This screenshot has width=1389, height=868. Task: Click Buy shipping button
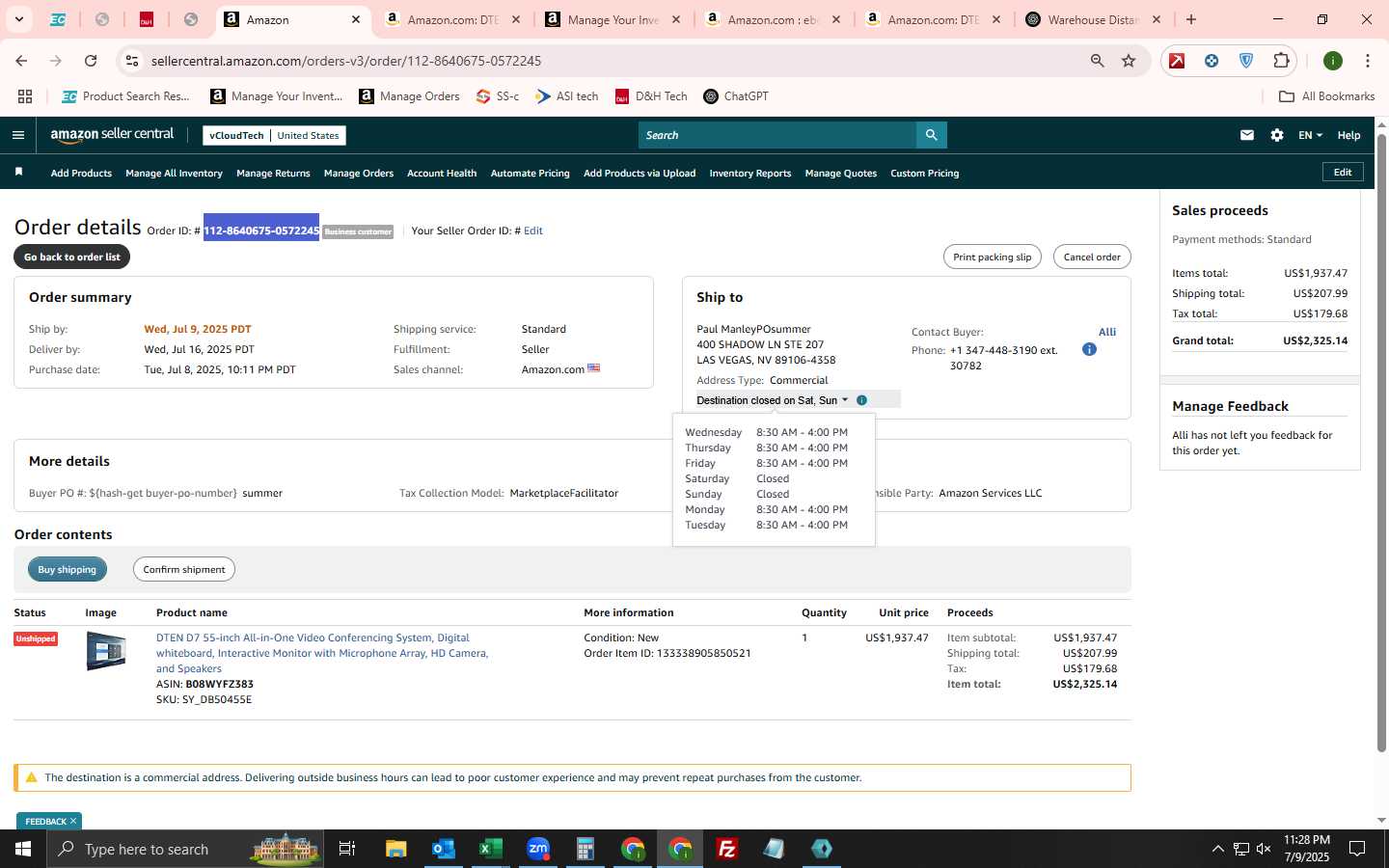(68, 569)
